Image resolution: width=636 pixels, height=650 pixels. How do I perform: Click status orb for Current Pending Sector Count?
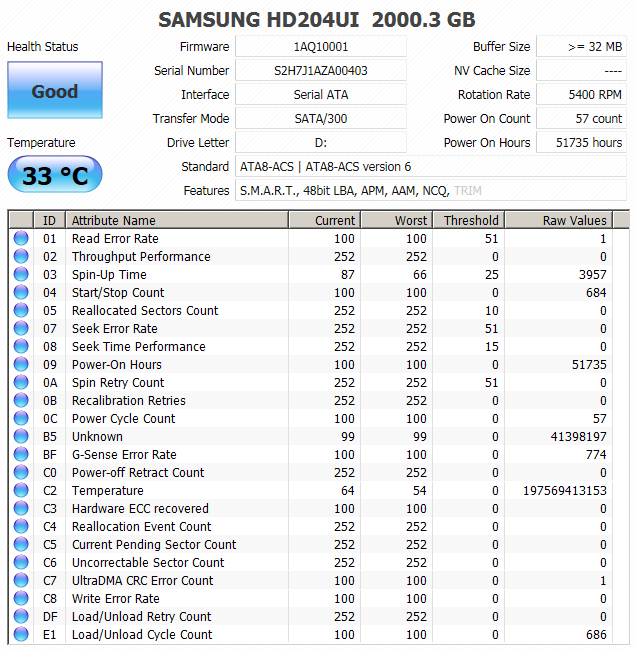click(x=21, y=544)
